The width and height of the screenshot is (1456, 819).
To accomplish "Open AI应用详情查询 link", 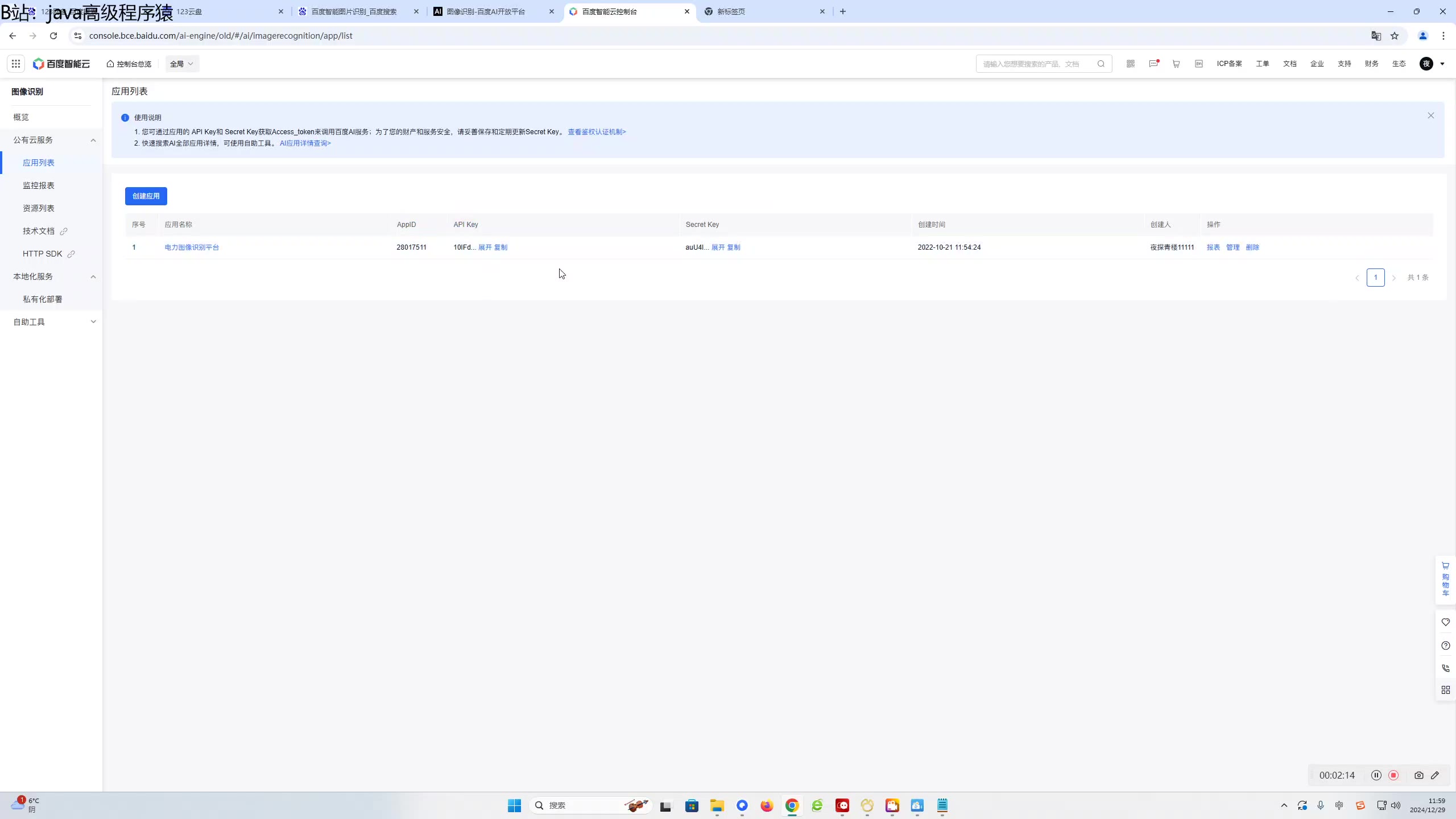I will 305,143.
